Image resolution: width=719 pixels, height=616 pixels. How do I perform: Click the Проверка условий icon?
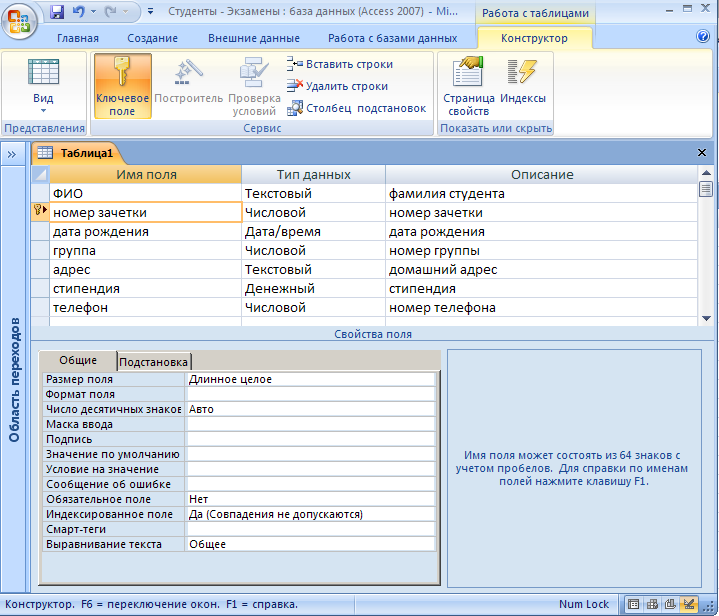[x=254, y=72]
